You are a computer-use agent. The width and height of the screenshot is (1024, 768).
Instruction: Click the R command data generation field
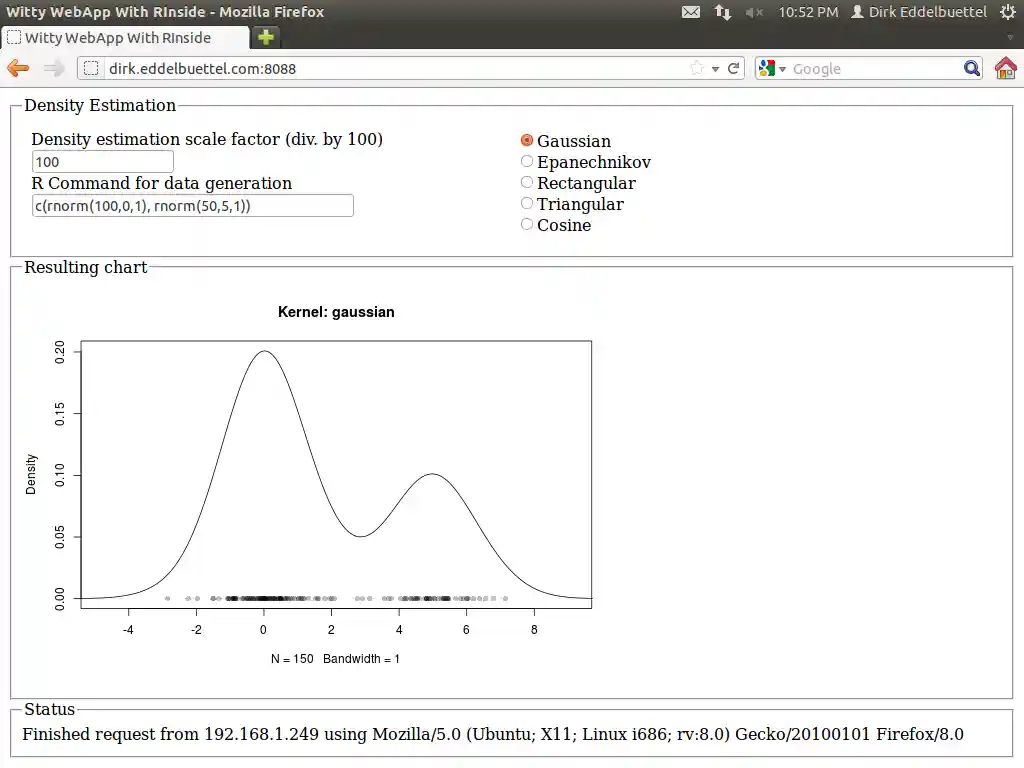point(193,206)
